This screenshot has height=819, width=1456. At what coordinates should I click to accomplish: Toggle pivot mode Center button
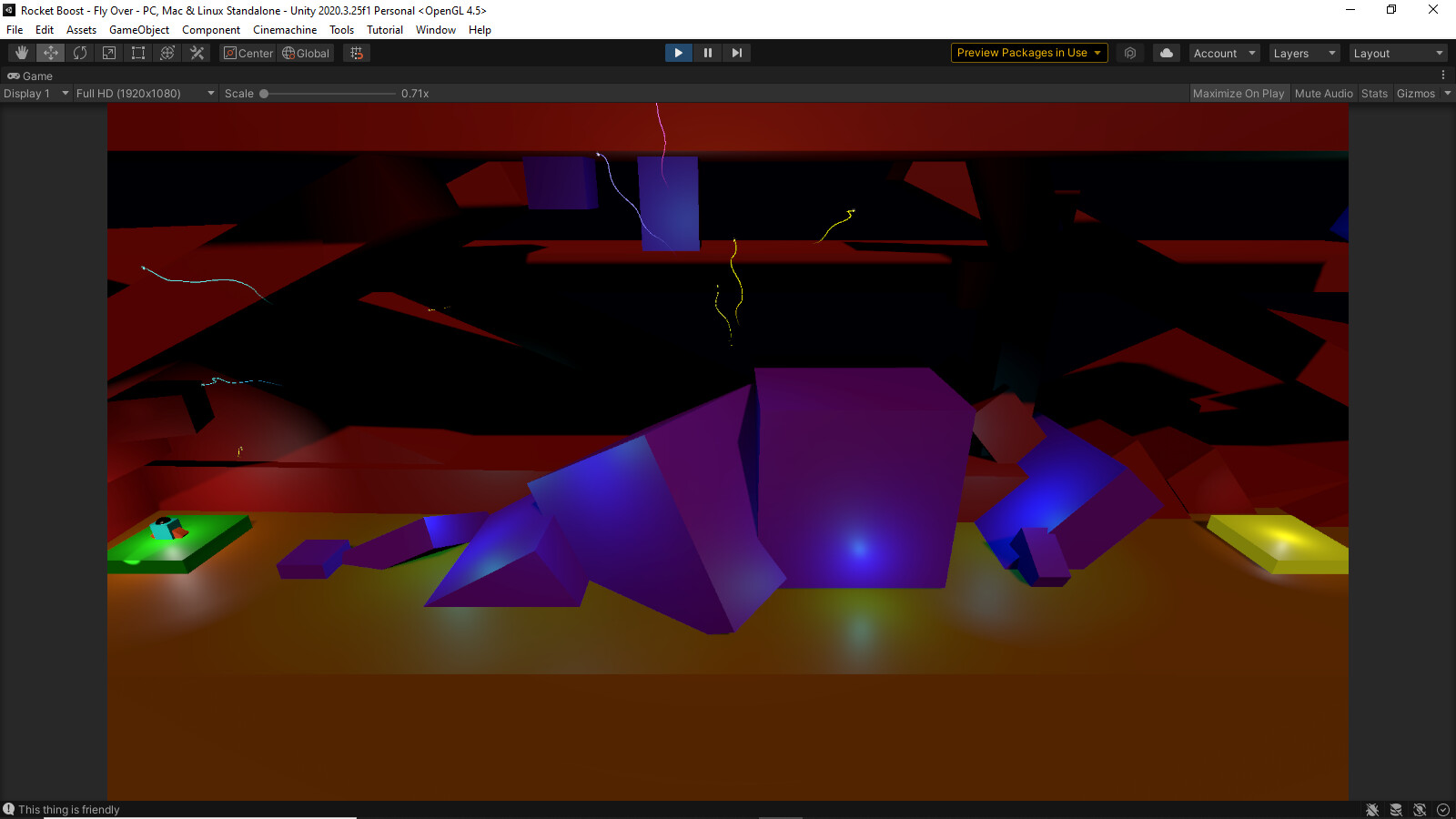pos(248,54)
